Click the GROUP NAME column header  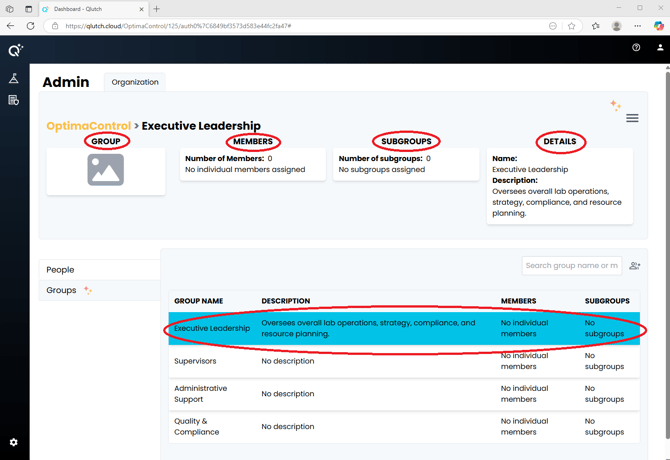tap(199, 301)
